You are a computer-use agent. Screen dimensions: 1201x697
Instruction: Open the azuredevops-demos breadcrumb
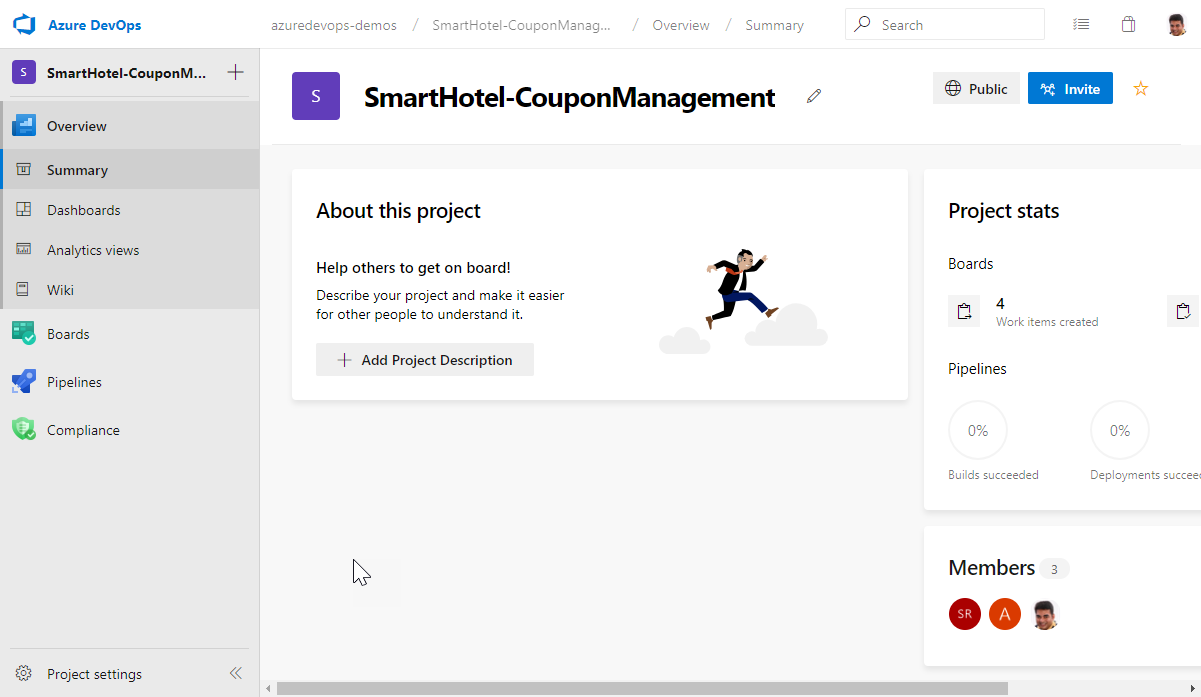click(x=334, y=25)
